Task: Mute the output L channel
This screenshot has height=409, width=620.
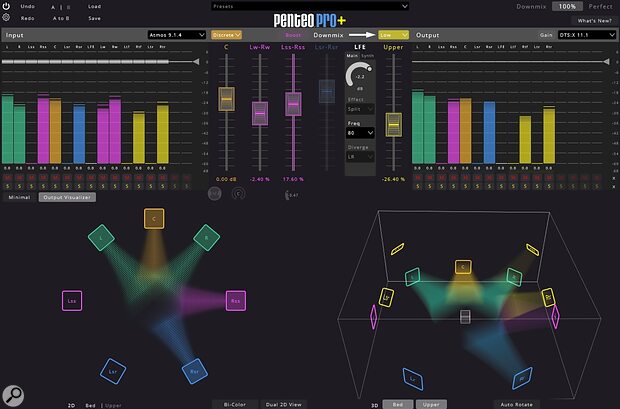Action: click(x=418, y=178)
